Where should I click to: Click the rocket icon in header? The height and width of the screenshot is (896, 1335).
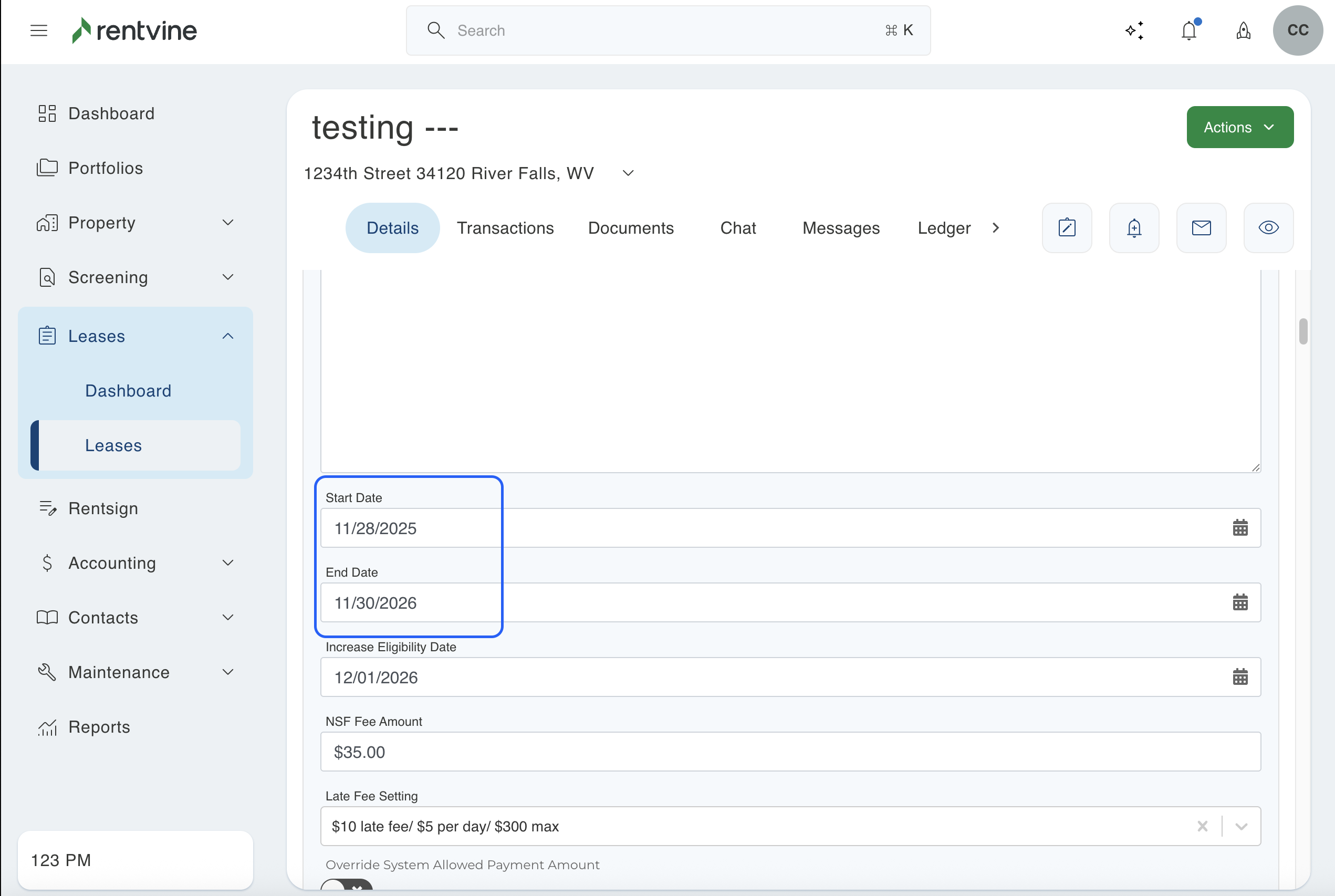(x=1243, y=30)
